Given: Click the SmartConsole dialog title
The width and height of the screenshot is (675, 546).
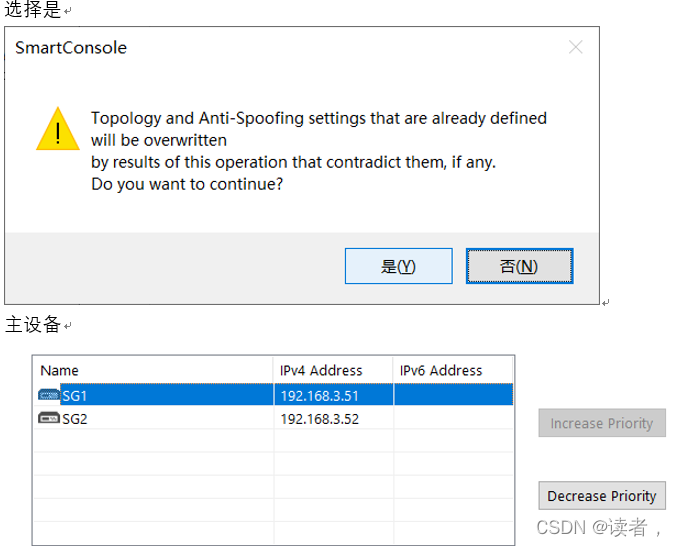Looking at the screenshot, I should [71, 47].
